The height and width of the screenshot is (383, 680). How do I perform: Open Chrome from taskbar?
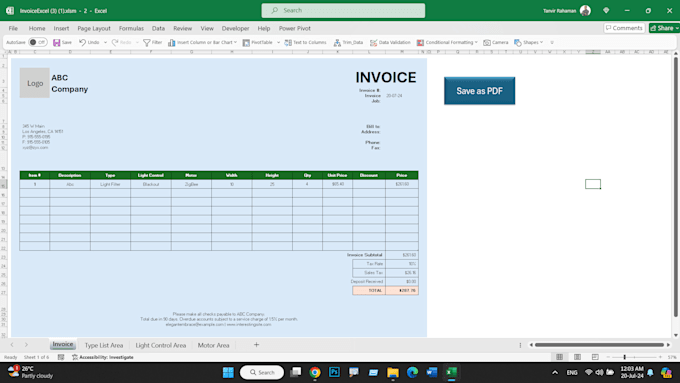coord(315,372)
